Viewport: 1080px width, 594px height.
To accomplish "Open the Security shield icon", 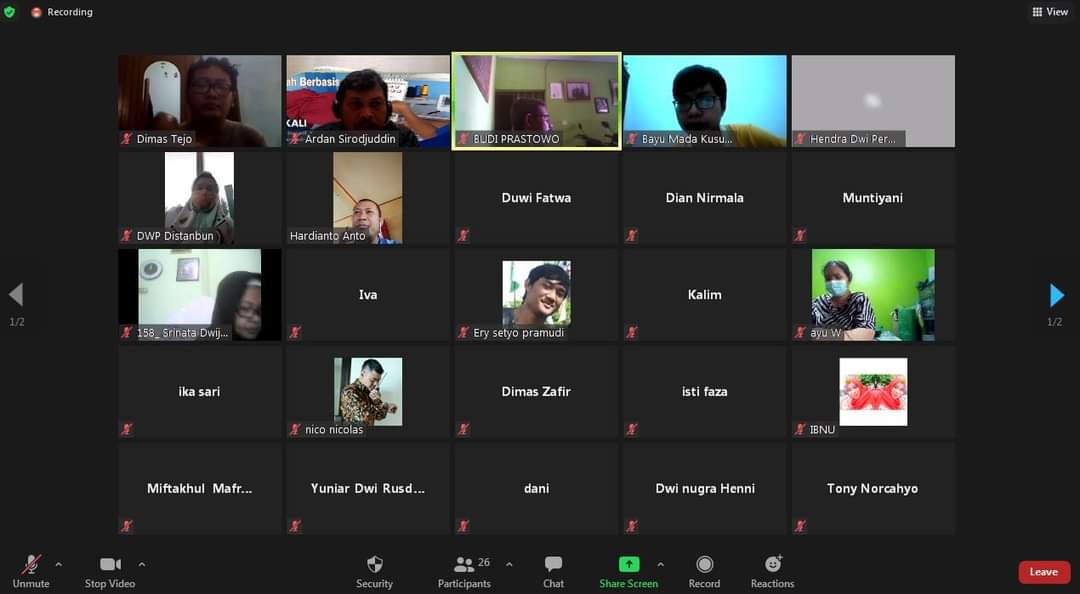I will coord(374,564).
